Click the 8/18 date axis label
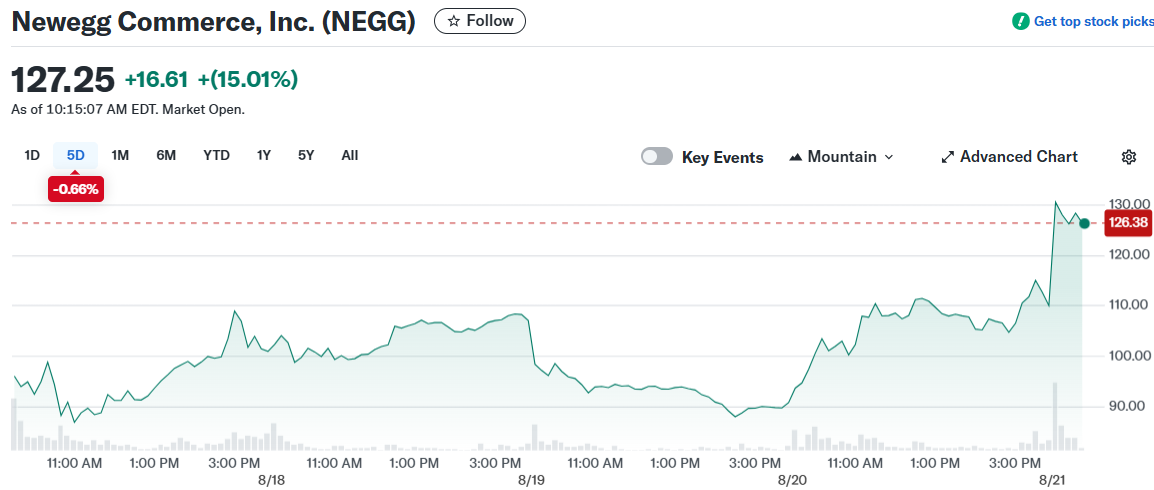 pyautogui.click(x=272, y=480)
